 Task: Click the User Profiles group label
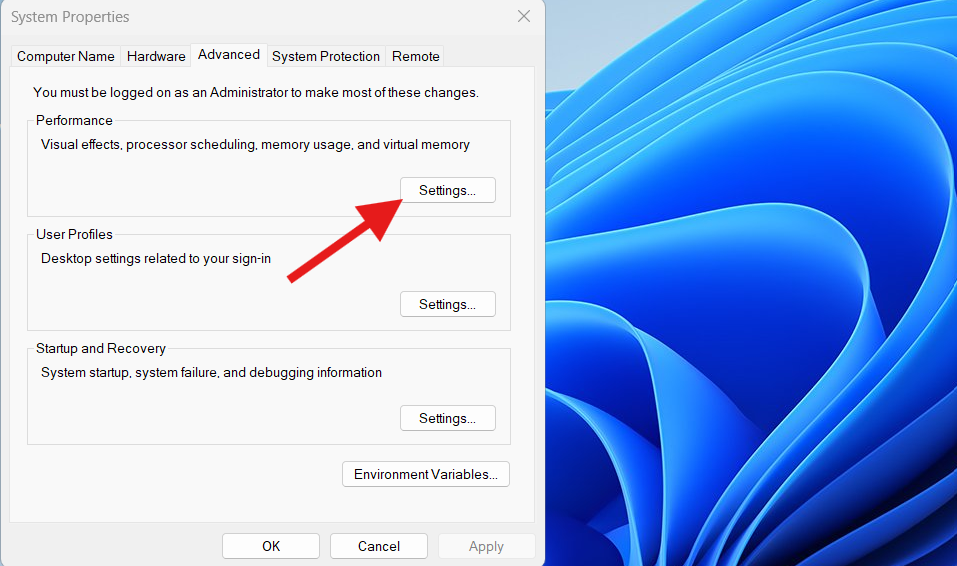(x=74, y=234)
